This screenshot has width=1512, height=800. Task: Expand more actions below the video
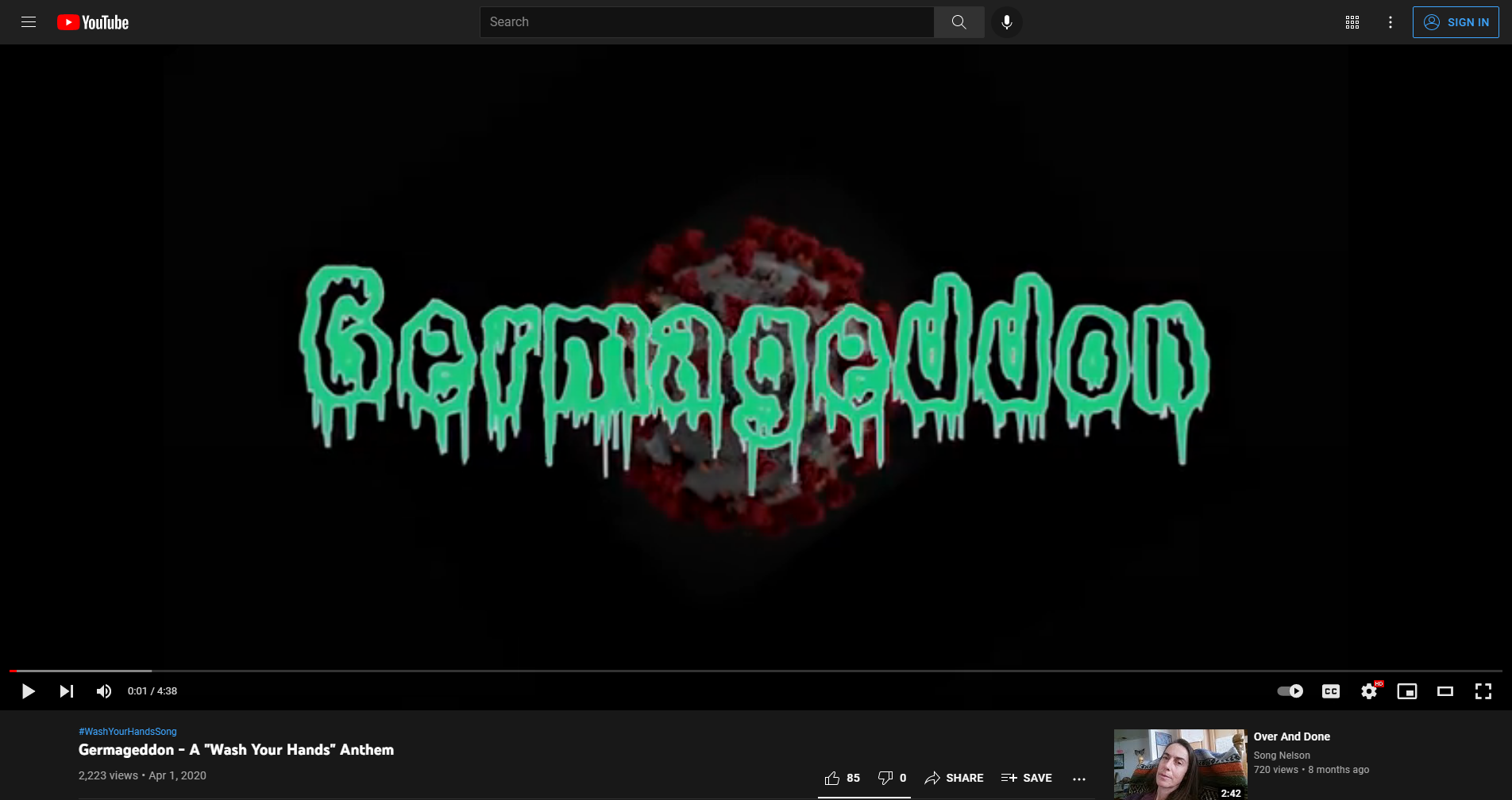(1078, 779)
